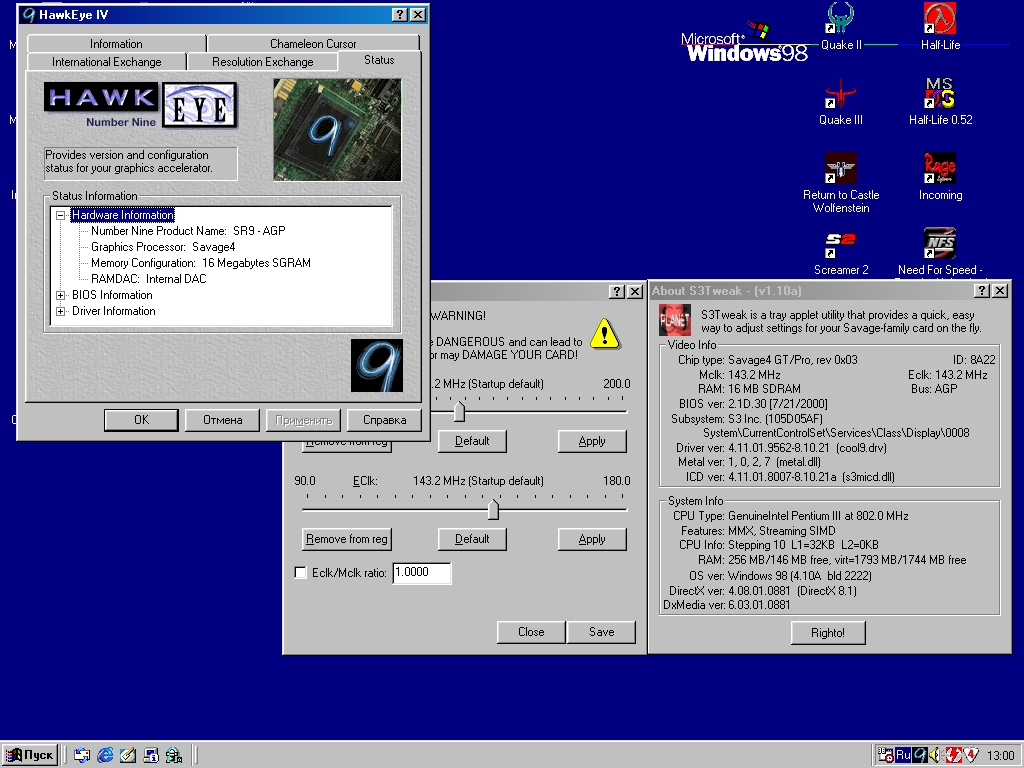The height and width of the screenshot is (768, 1024).
Task: Click the Eclk slider thumb
Action: 493,509
